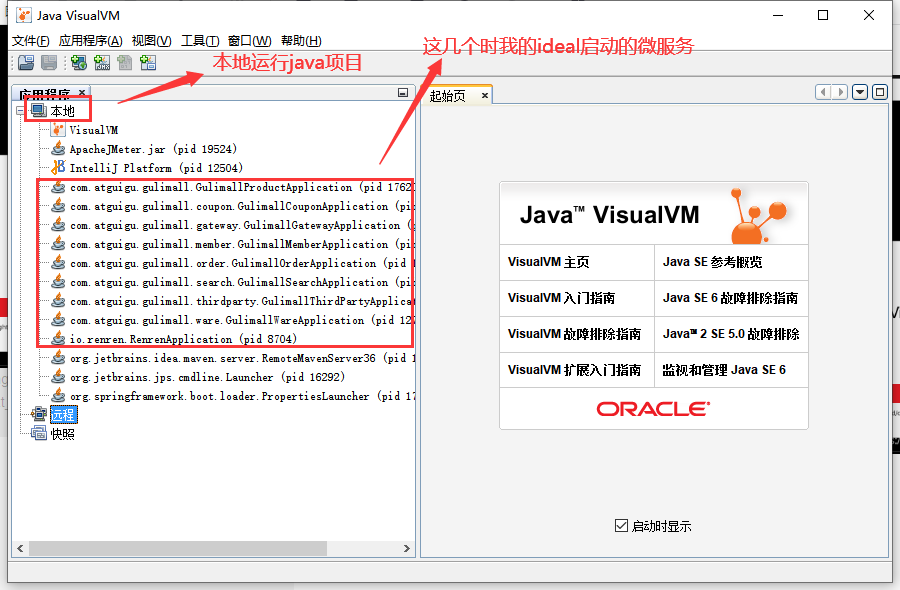Screen dimensions: 900x590
Task: Collapse the 应用程序 panel via its minimize control
Action: (403, 92)
